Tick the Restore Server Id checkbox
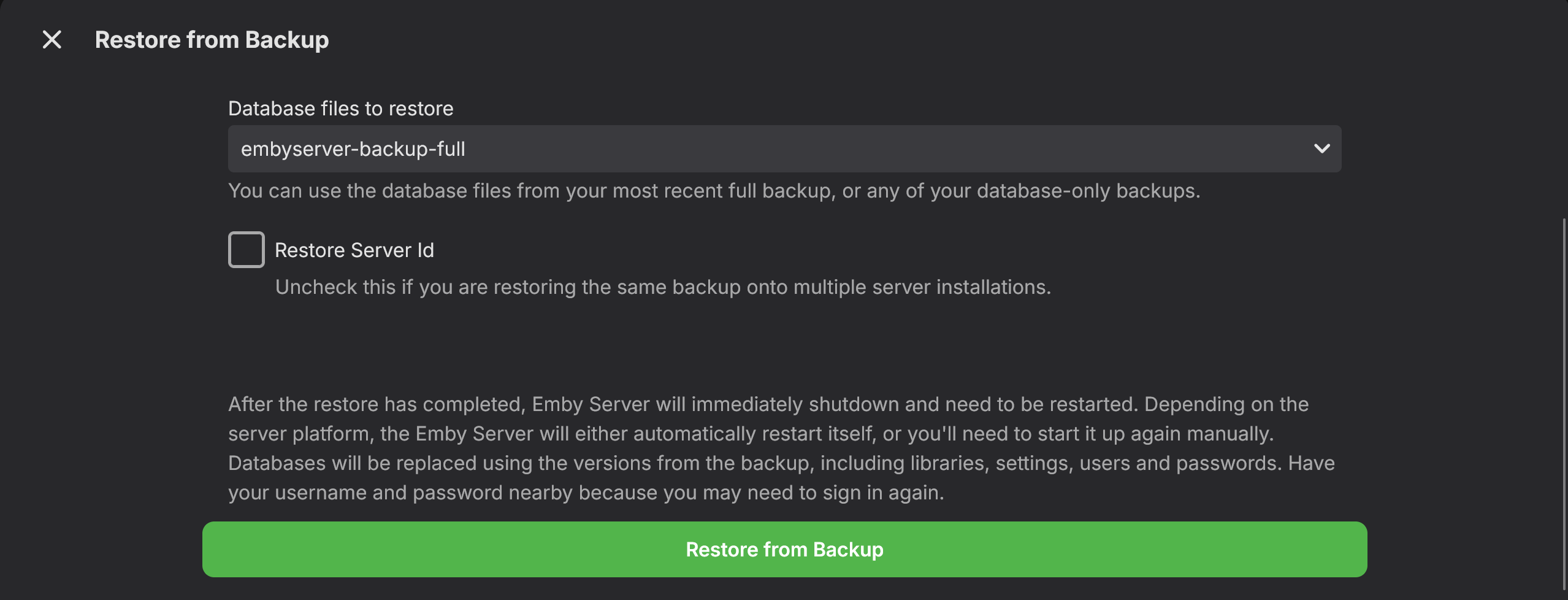Viewport: 1568px width, 600px height. [247, 250]
